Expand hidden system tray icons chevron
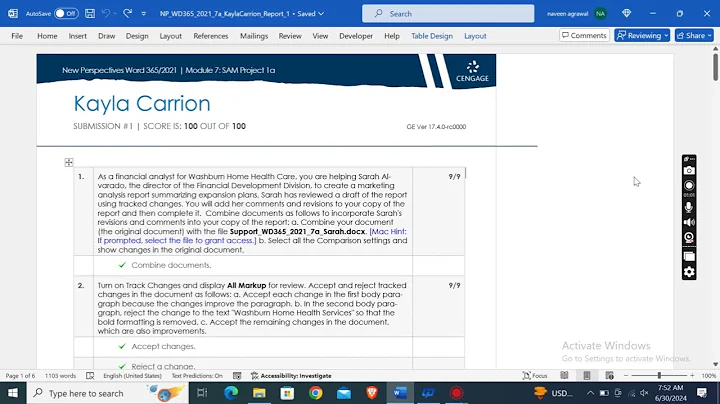 coord(591,393)
